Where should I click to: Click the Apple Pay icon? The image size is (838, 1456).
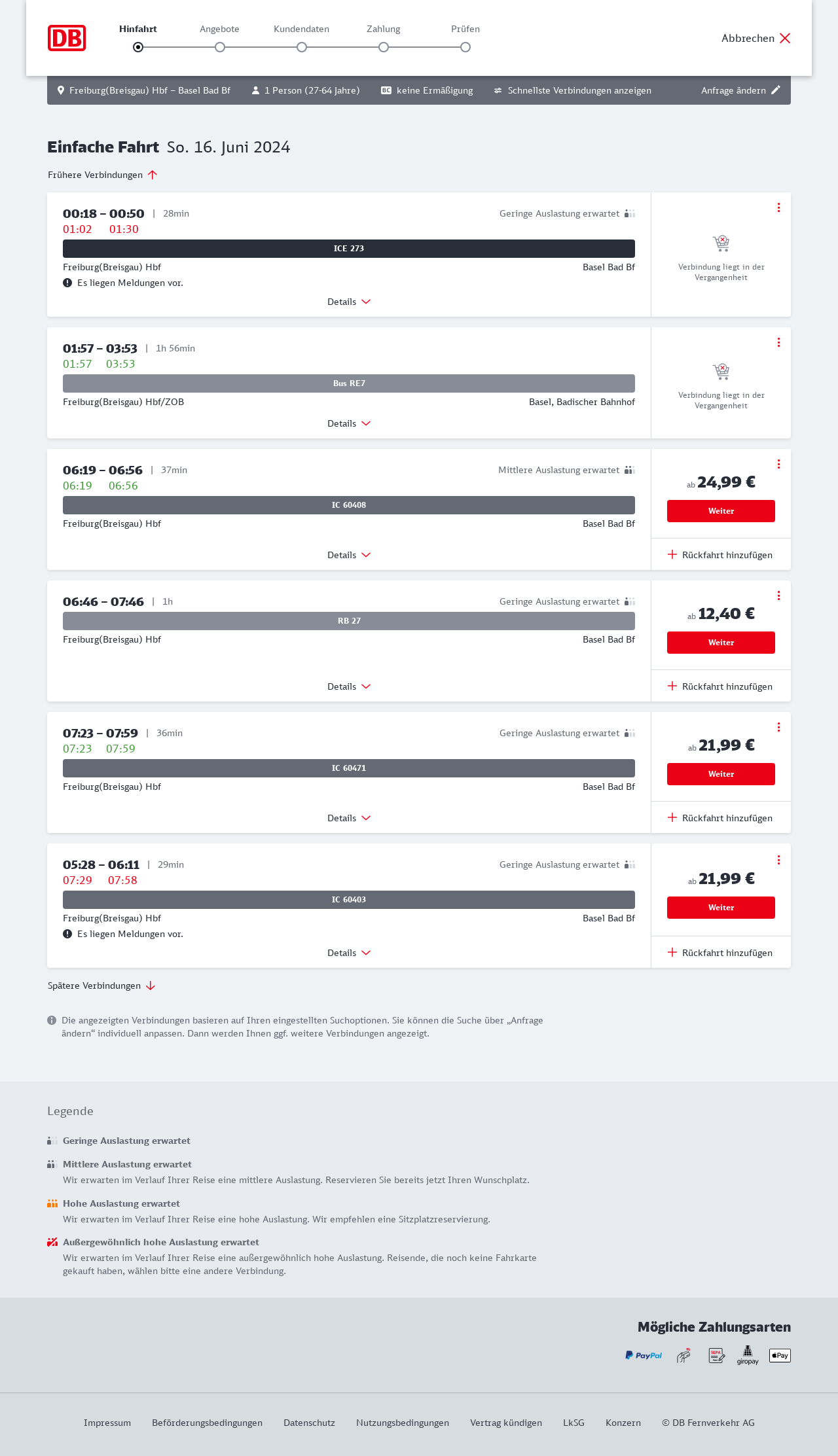coord(780,1355)
